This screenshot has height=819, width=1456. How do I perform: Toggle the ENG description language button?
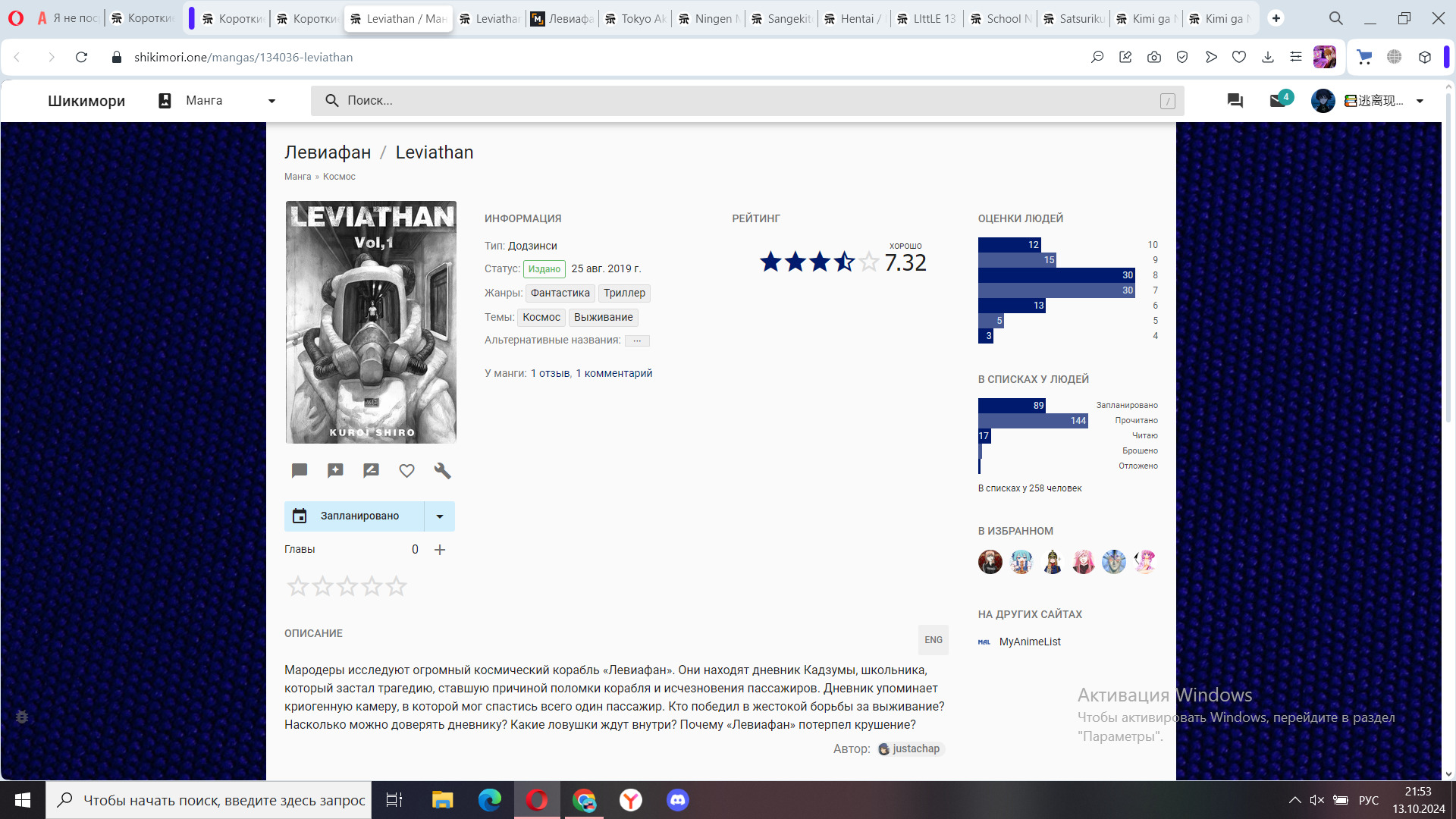[933, 640]
